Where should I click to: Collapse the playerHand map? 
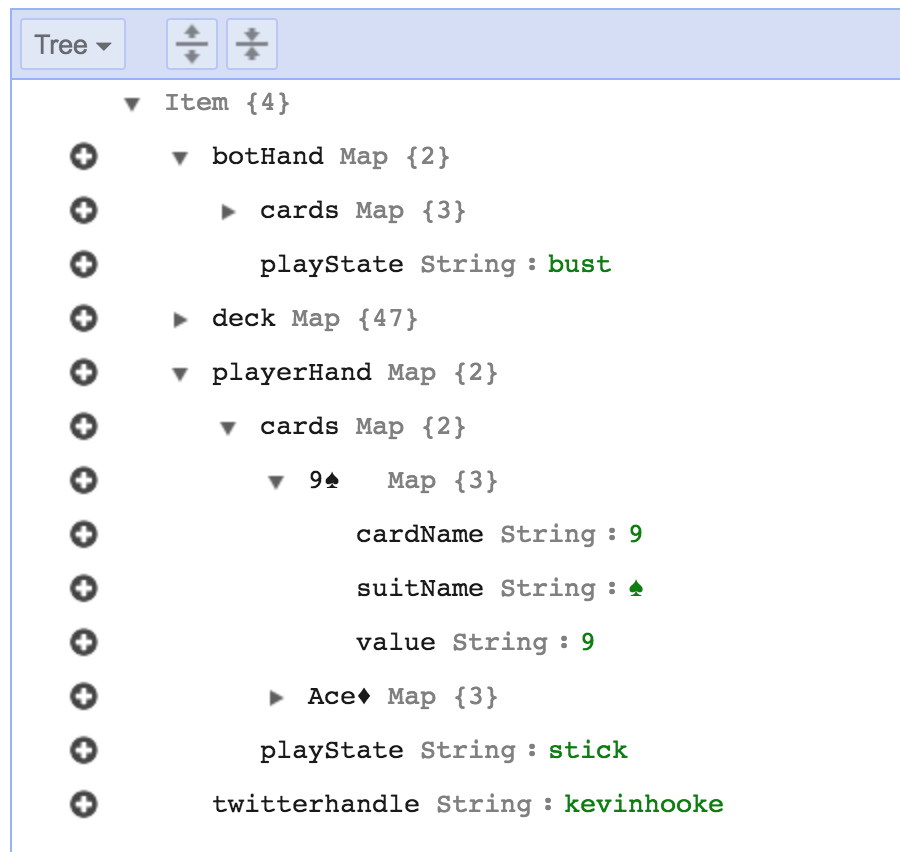[x=180, y=374]
